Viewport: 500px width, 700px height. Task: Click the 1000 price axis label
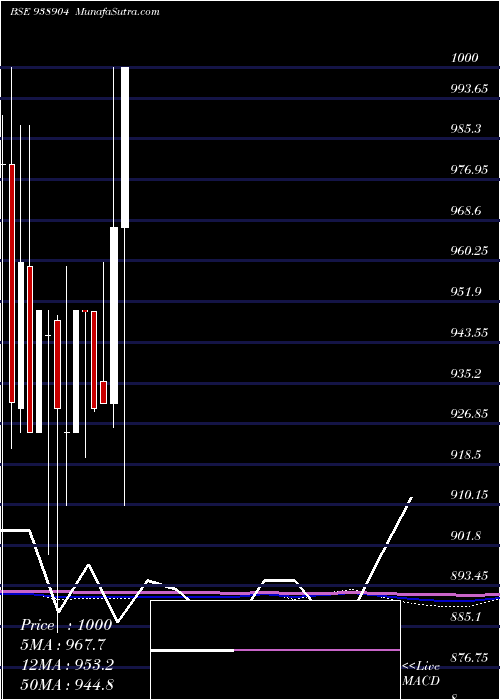click(465, 58)
